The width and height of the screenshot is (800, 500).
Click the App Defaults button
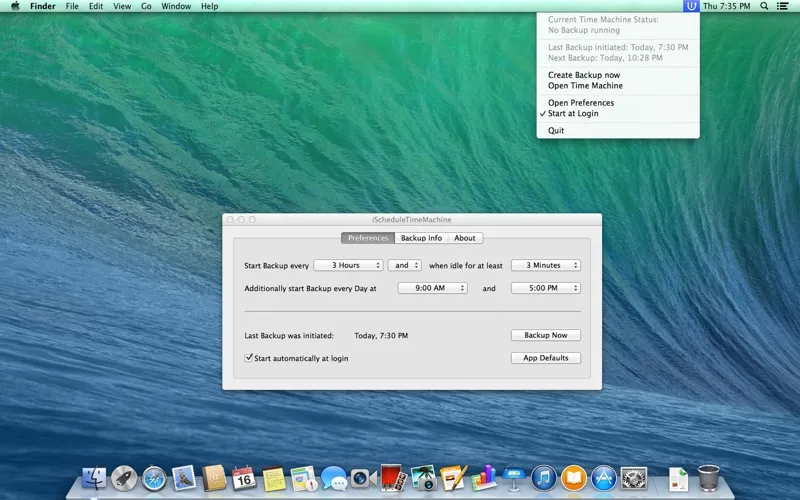tap(545, 358)
